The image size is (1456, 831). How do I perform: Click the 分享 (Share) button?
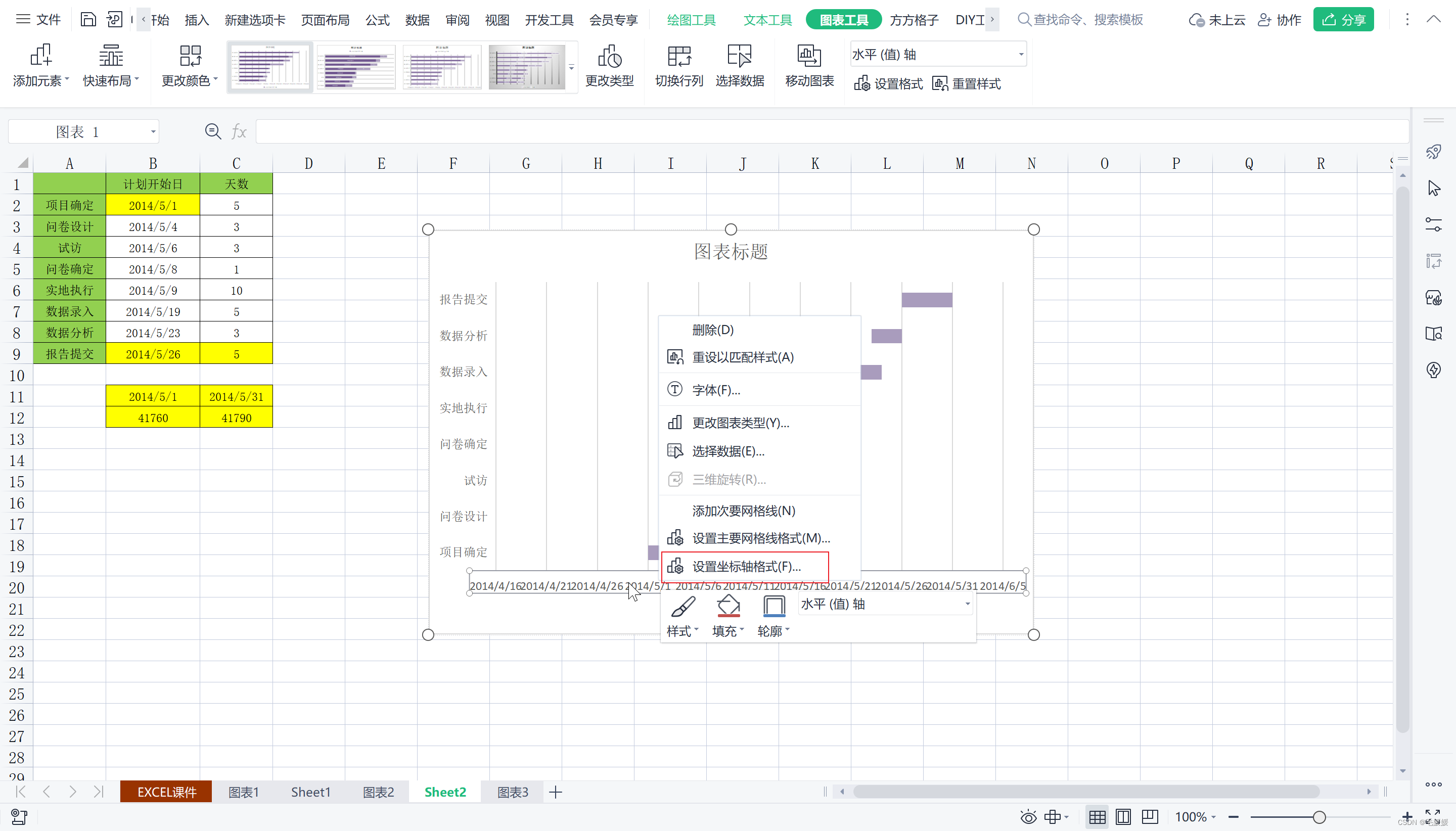(x=1343, y=20)
